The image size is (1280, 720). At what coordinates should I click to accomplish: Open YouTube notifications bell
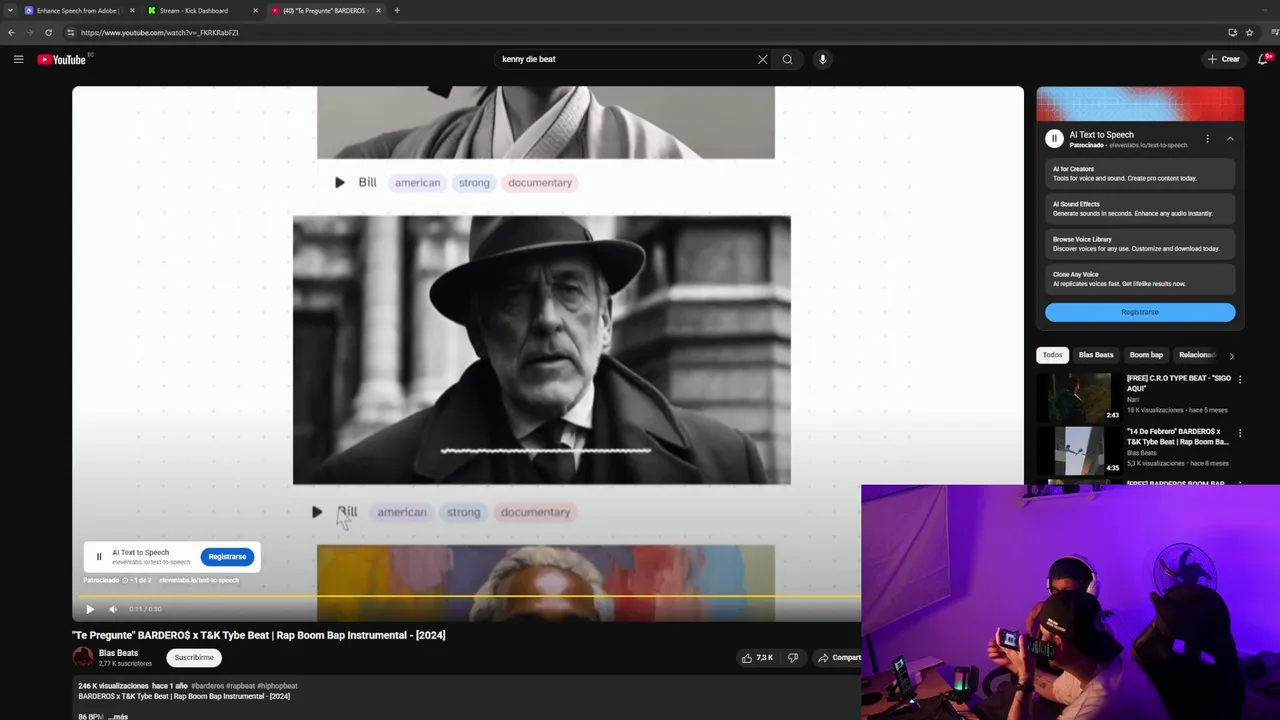1262,59
